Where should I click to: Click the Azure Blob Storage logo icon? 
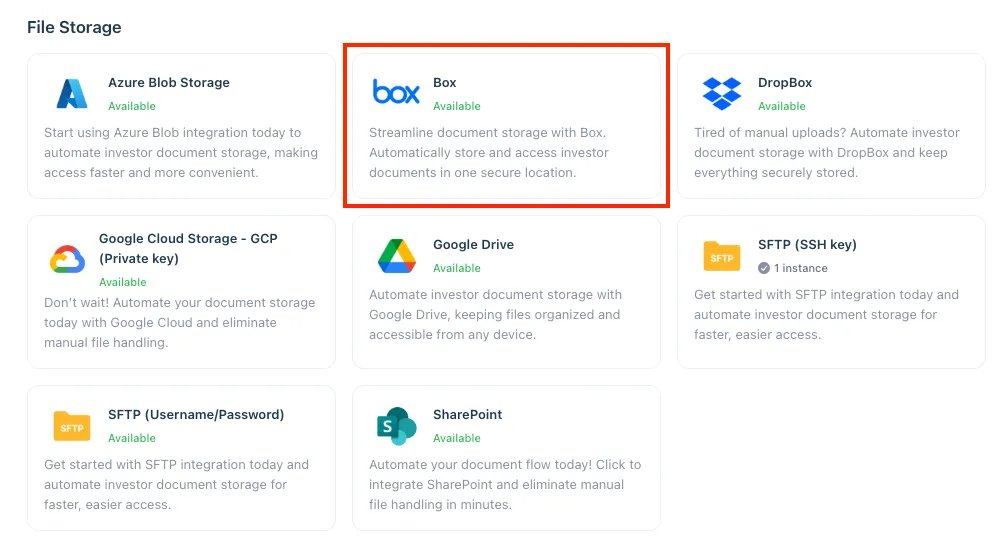(x=72, y=93)
